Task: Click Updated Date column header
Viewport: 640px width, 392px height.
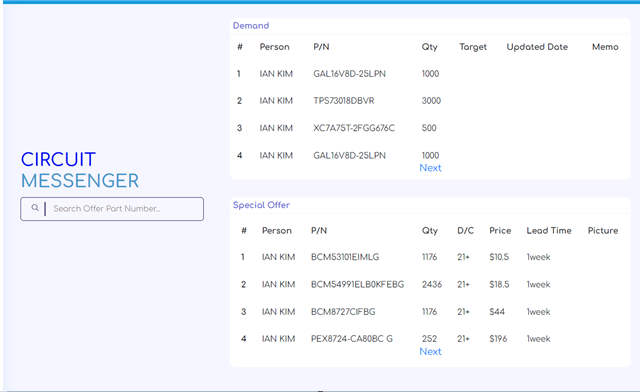Action: [x=537, y=47]
